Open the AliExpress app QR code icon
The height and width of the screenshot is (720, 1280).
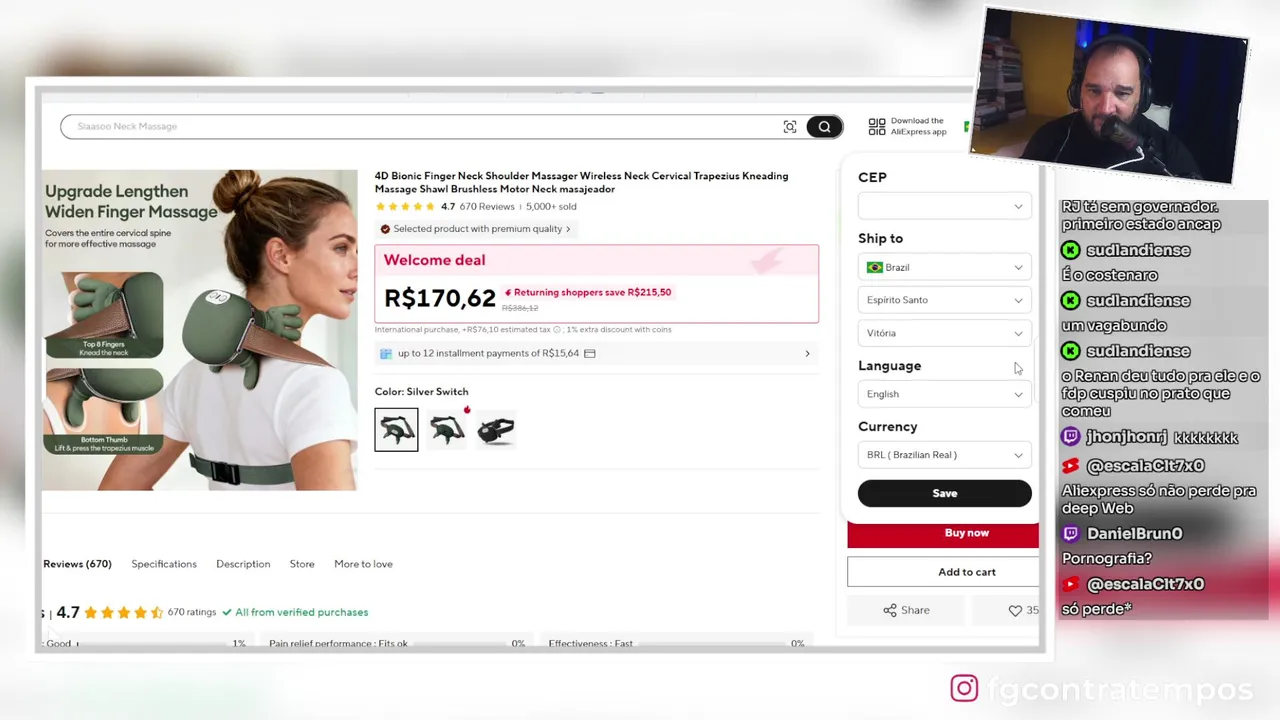(x=877, y=126)
